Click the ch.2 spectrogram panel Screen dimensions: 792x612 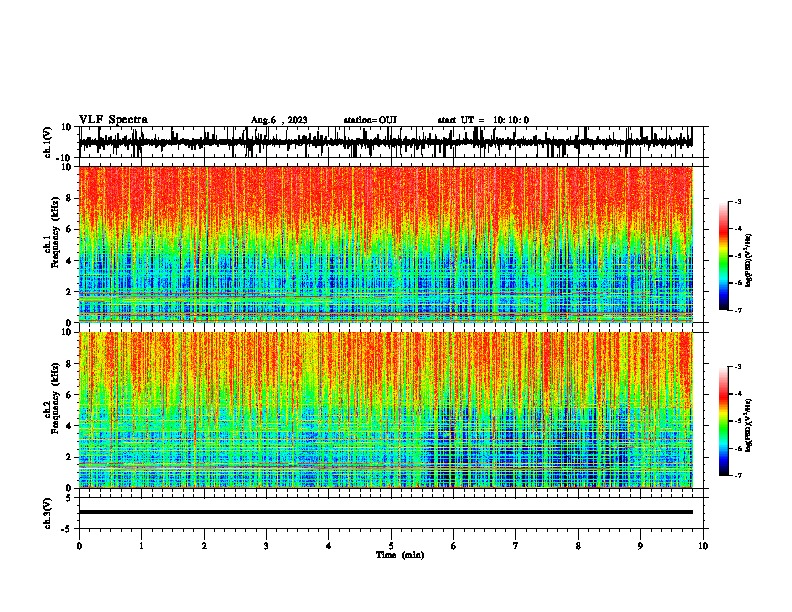386,410
